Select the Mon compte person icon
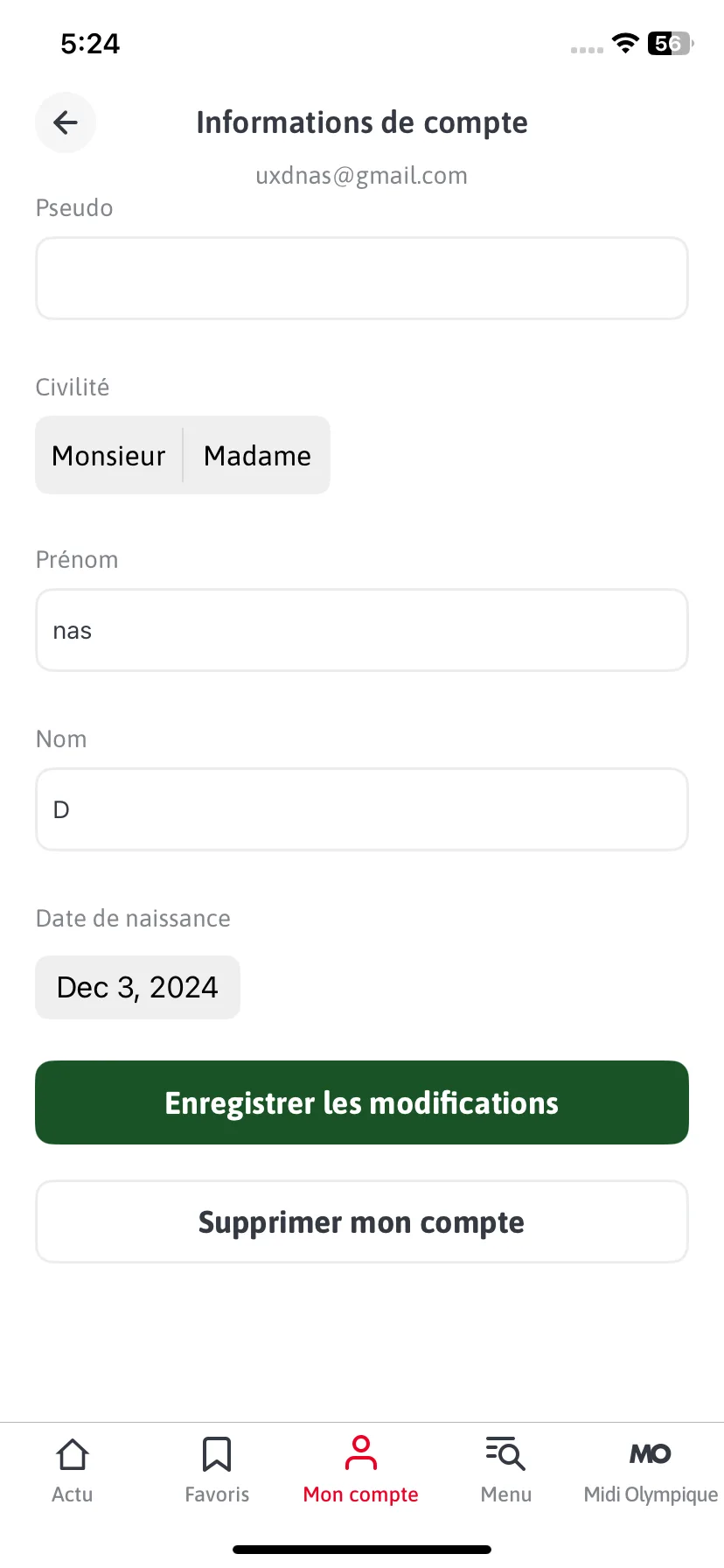Image resolution: width=724 pixels, height=1568 pixels. click(361, 1452)
